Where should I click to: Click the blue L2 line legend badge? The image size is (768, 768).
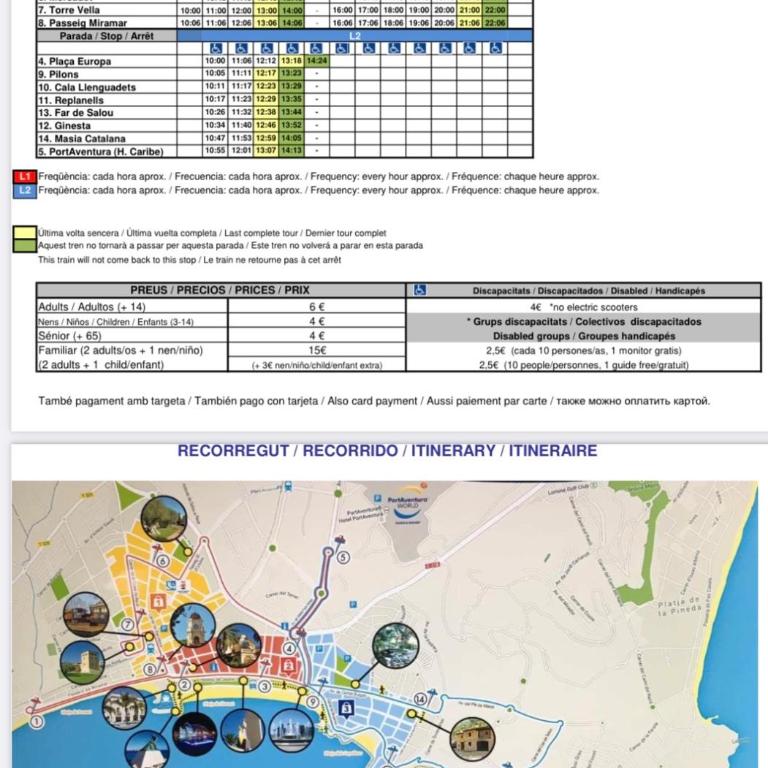pyautogui.click(x=25, y=191)
